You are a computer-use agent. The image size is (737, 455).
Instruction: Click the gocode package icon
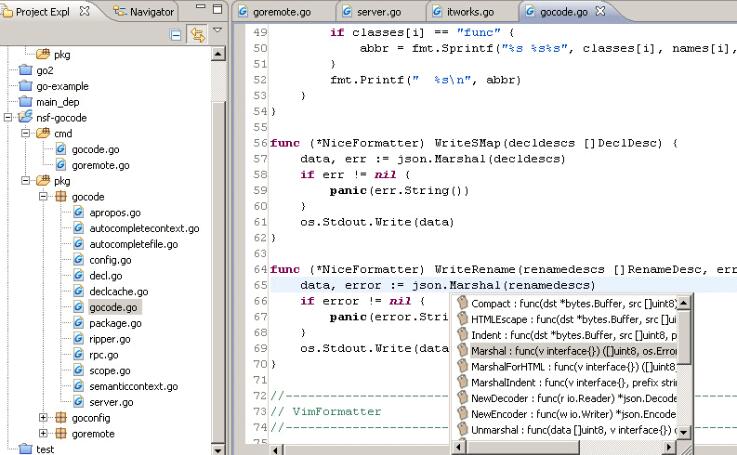click(x=61, y=196)
